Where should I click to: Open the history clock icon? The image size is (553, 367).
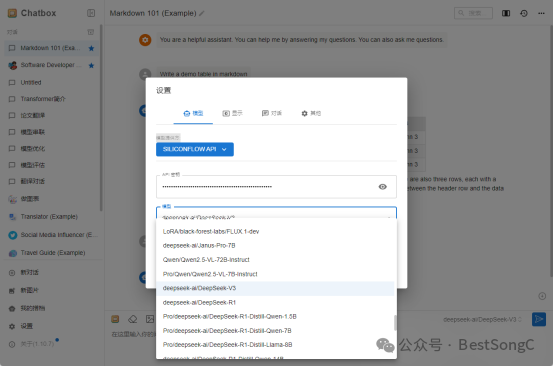tap(524, 13)
